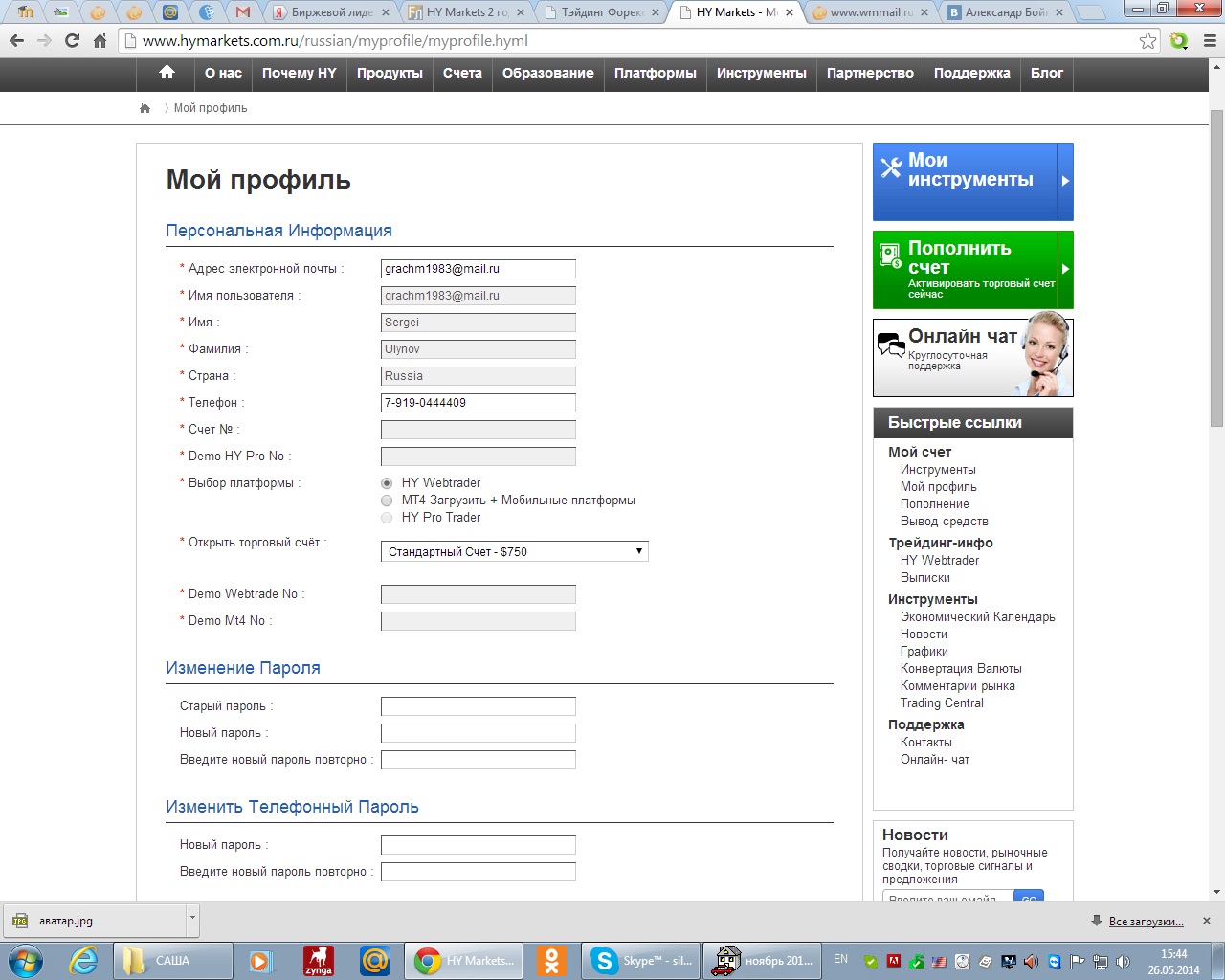This screenshot has height=980, width=1225.
Task: Switch to Skype window in taskbar
Action: coord(640,960)
